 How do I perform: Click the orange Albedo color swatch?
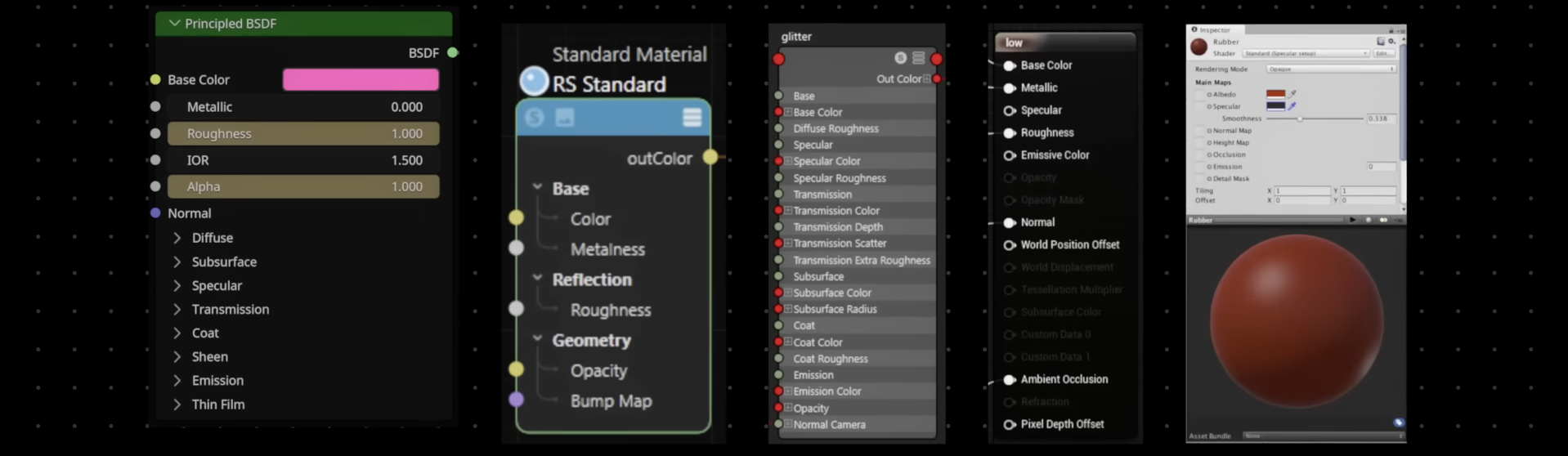click(x=1275, y=94)
